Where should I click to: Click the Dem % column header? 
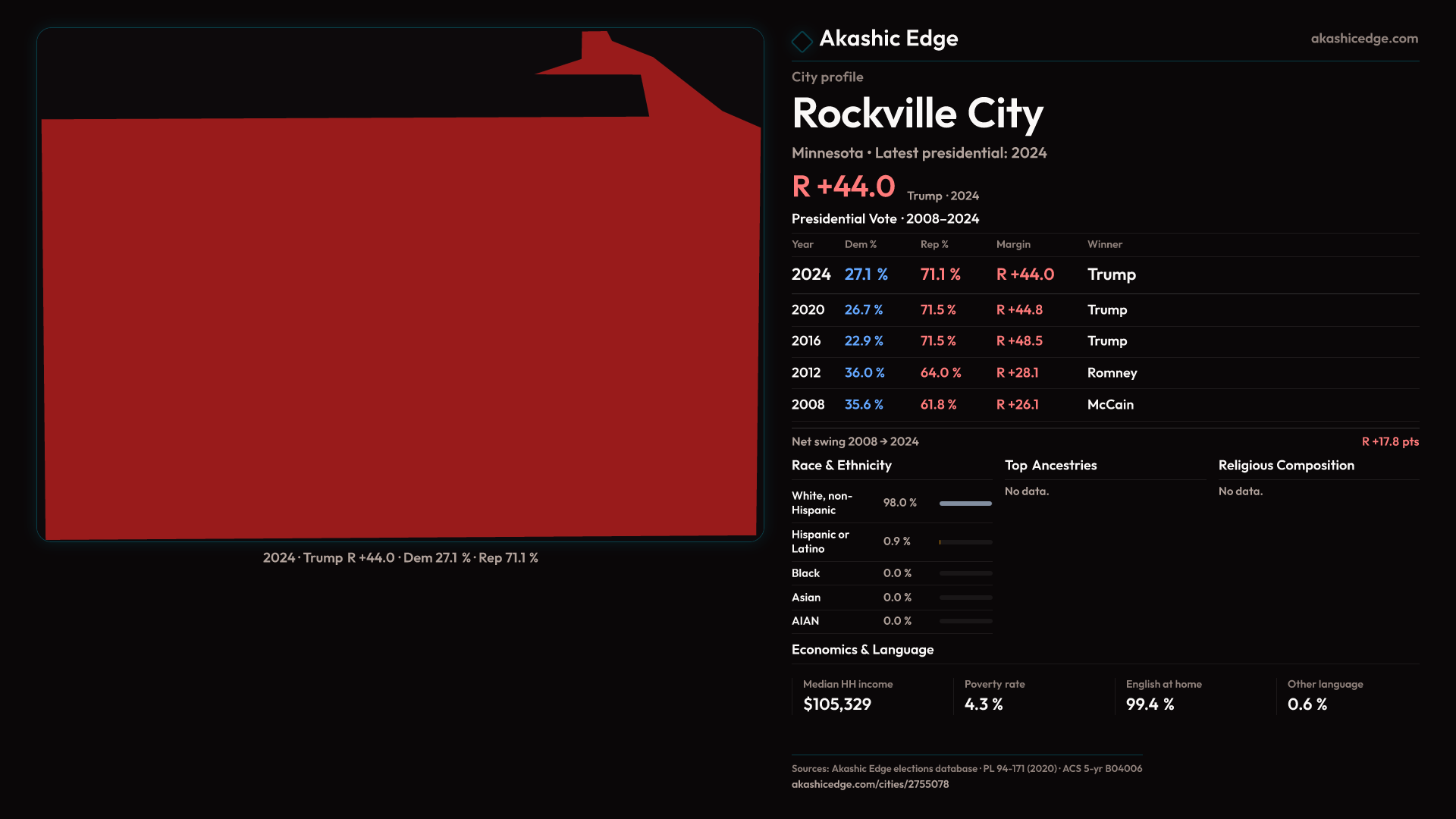pyautogui.click(x=860, y=244)
